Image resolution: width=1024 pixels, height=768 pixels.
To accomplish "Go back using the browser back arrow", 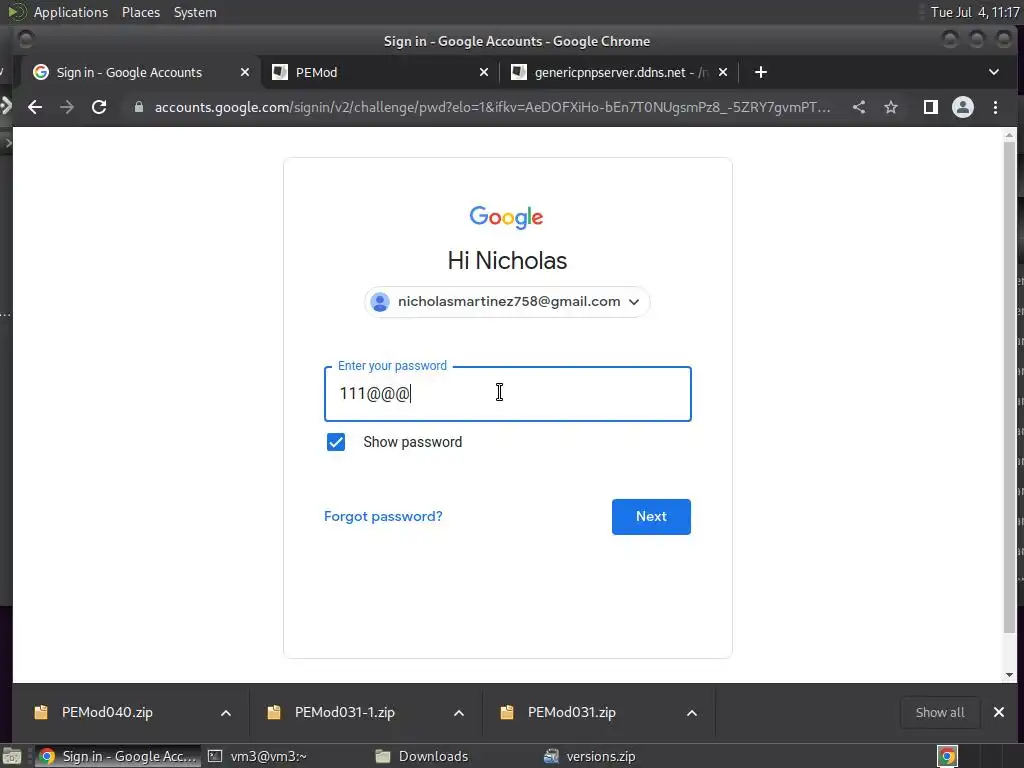I will 35,107.
